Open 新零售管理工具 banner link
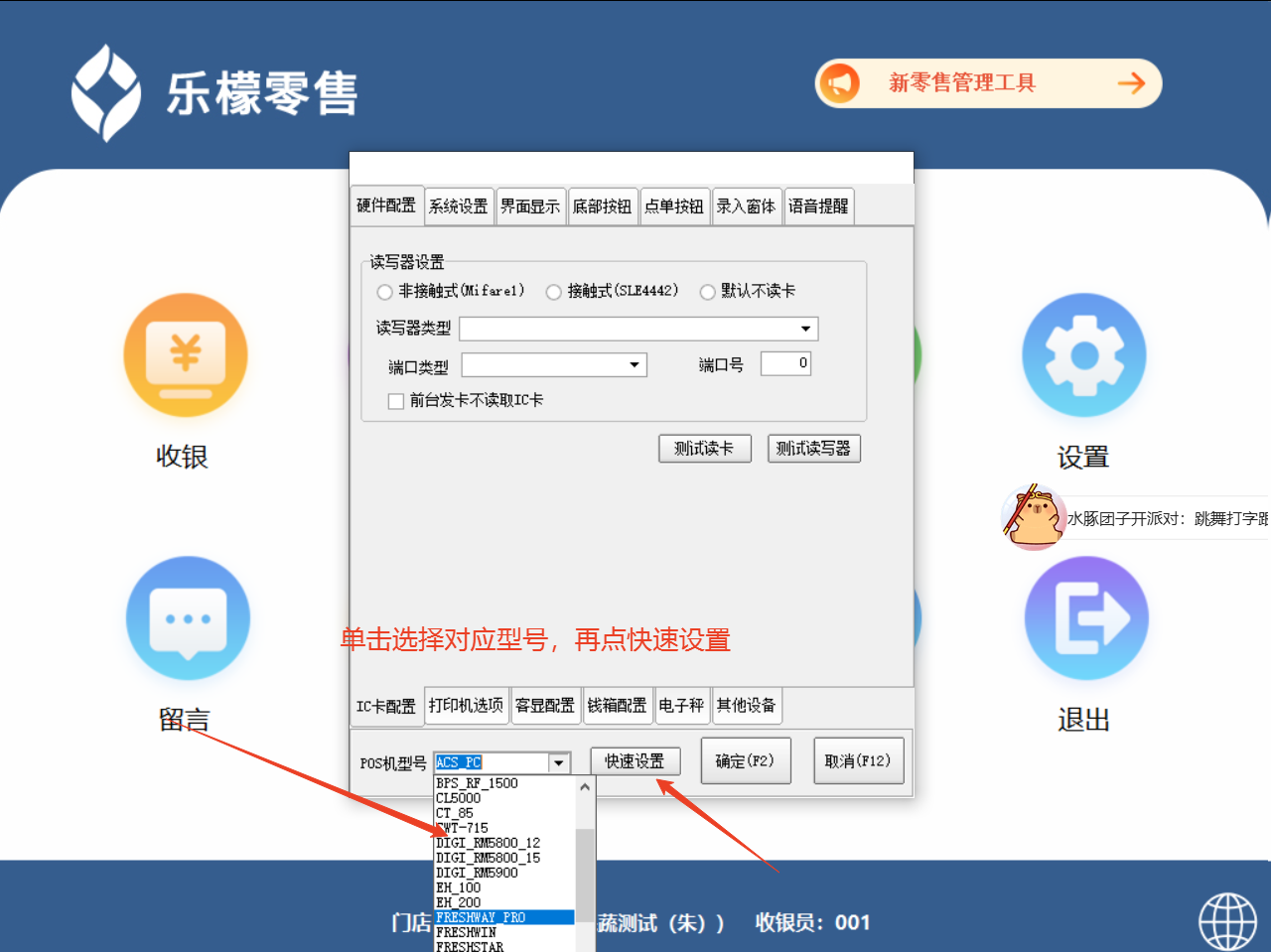 (988, 83)
